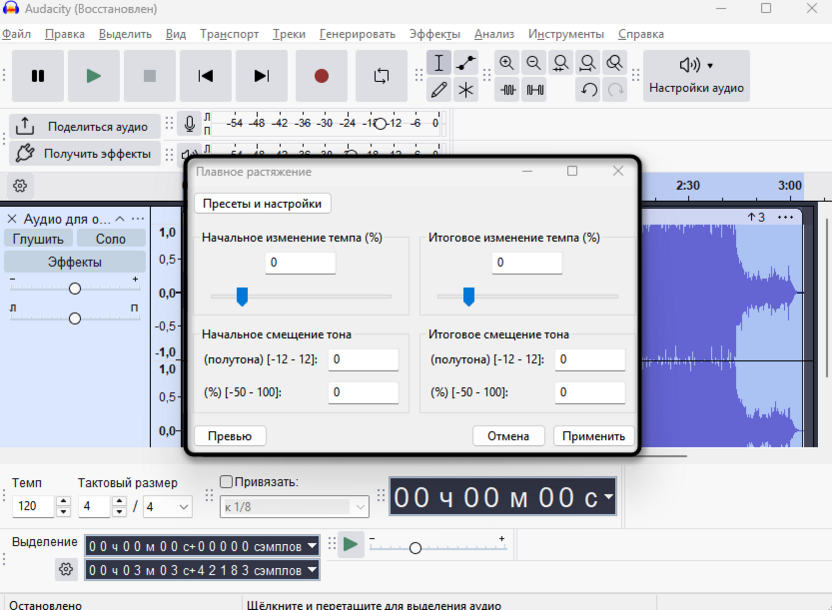Click final pitch percent input field
832x610 pixels.
coord(590,393)
